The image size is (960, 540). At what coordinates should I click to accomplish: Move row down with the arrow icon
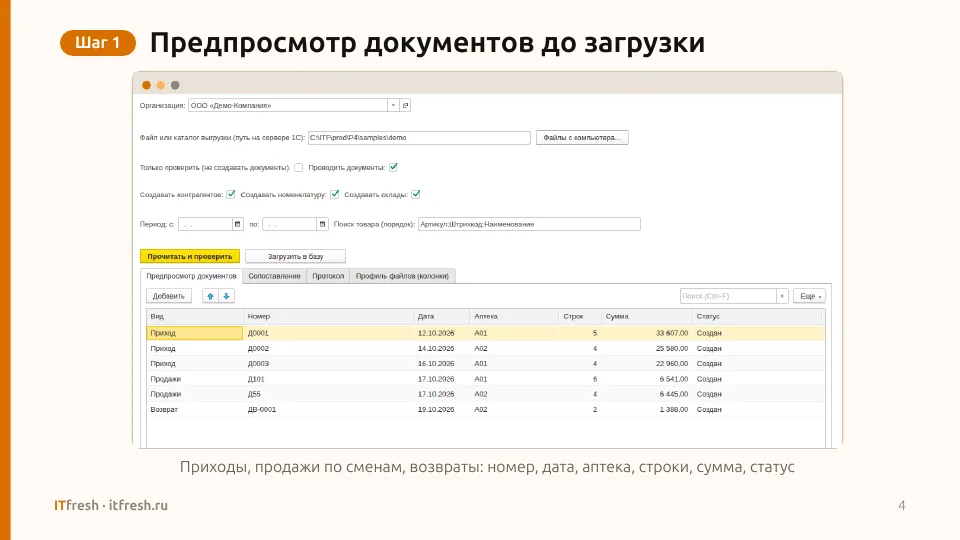[227, 296]
